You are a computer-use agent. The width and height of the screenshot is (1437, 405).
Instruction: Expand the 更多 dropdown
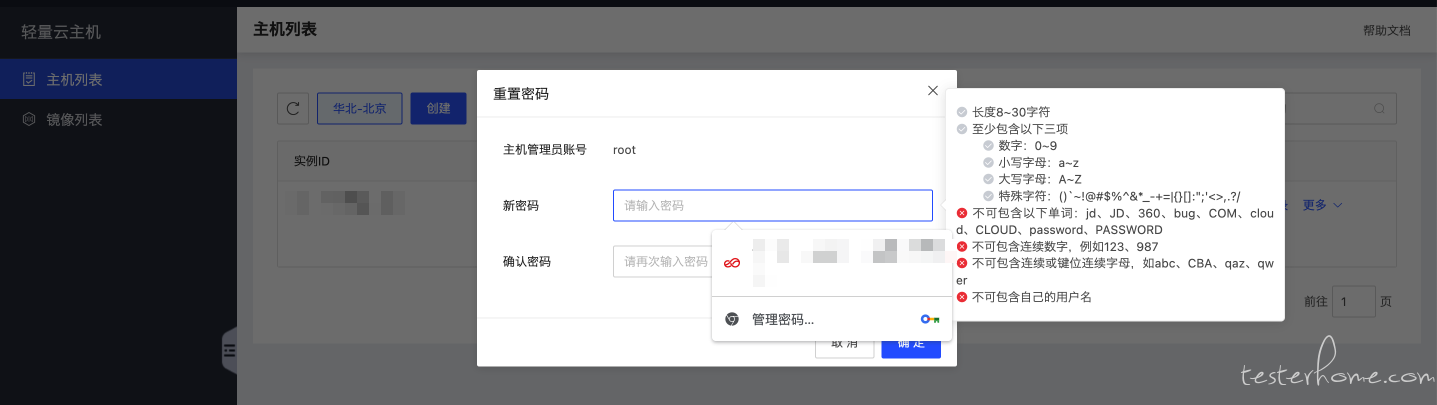coord(1322,205)
